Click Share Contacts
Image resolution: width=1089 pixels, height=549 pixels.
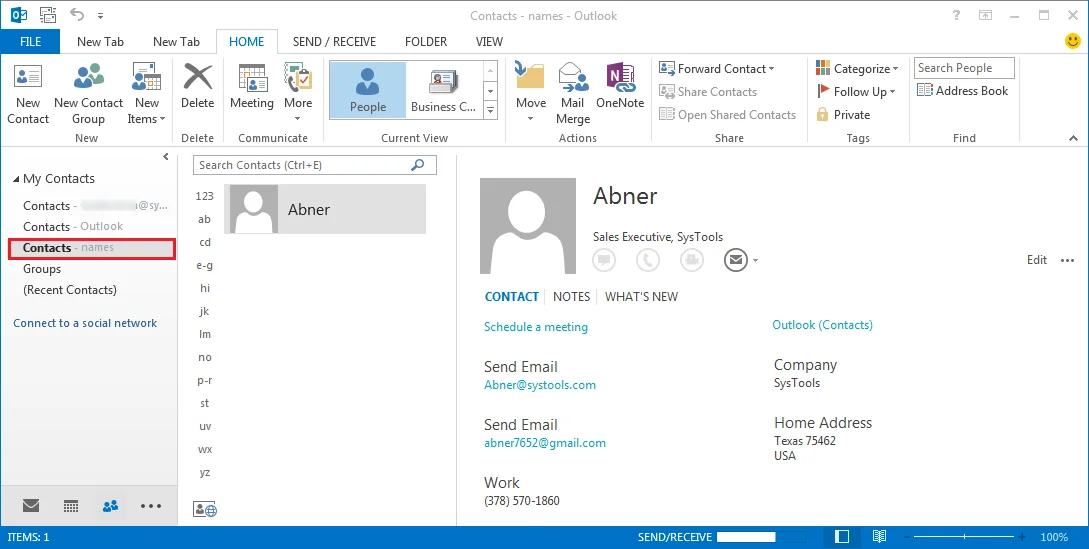[x=708, y=91]
